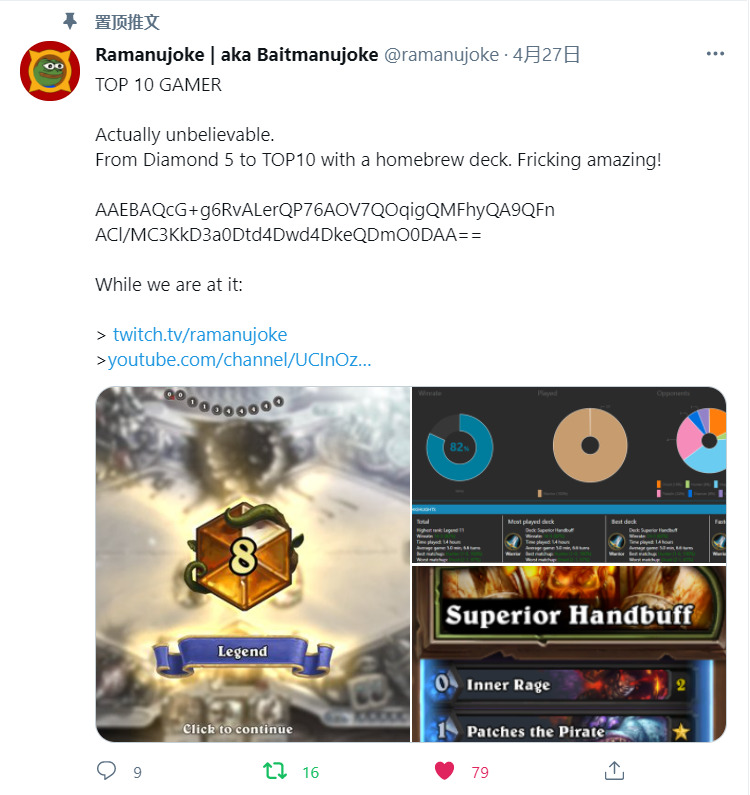The width and height of the screenshot is (750, 795).
Task: View the 82% winrate stats image
Action: (x=569, y=475)
